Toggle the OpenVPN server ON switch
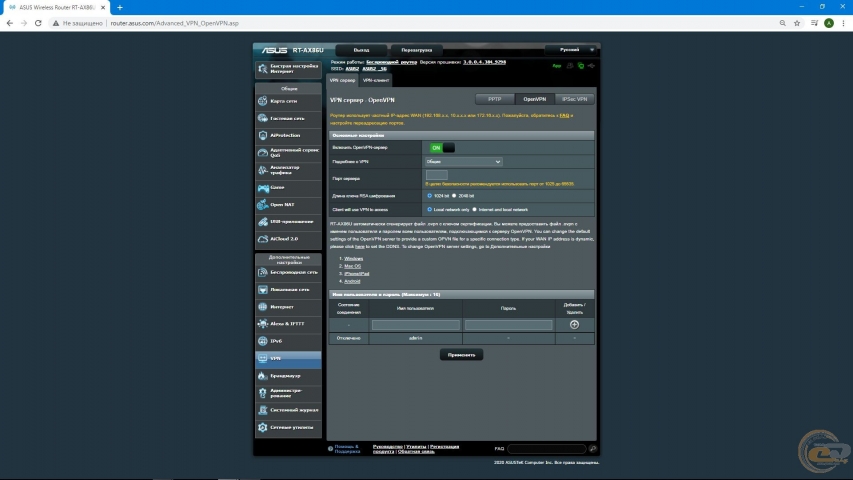This screenshot has height=480, width=853. tap(442, 147)
